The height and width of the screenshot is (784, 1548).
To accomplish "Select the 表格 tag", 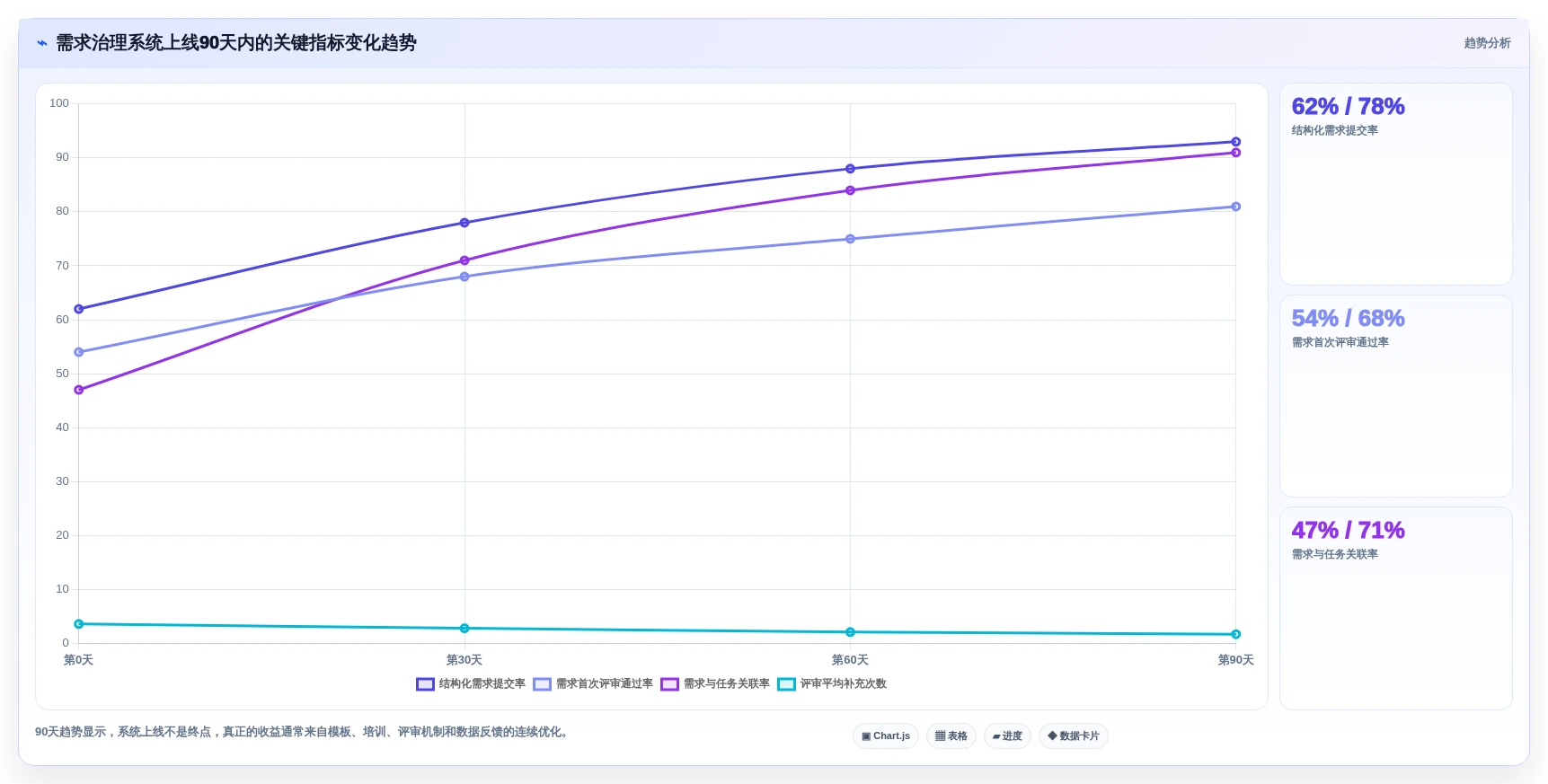I will tap(951, 736).
